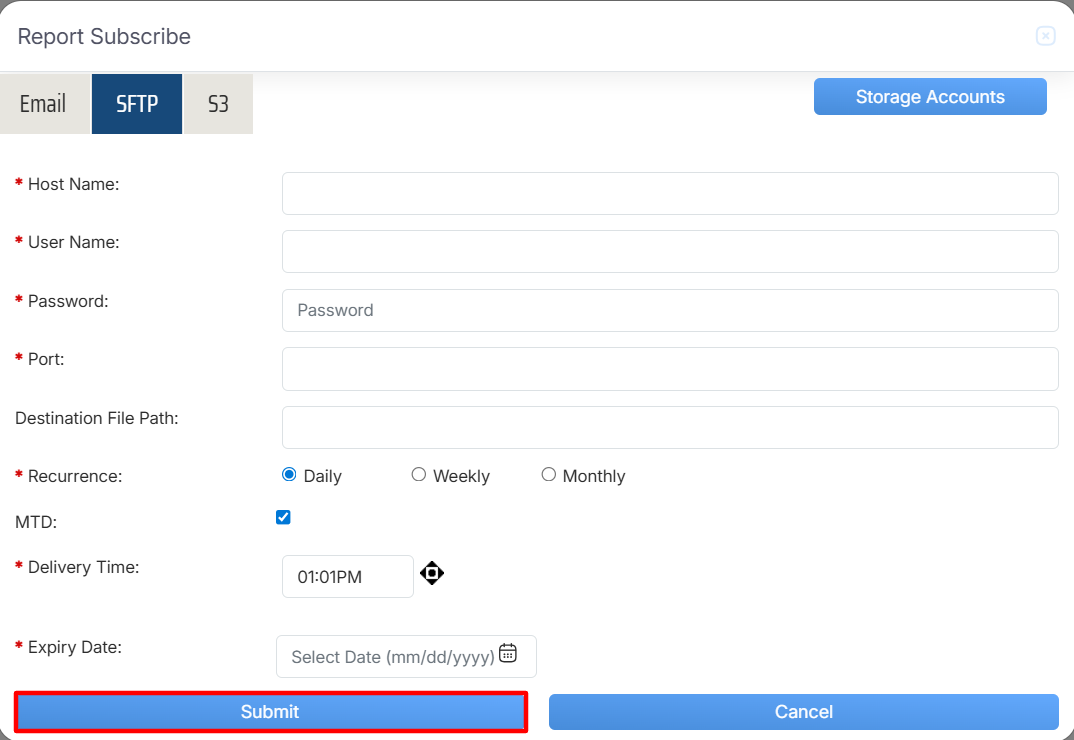Open the S3 tab
Viewport: 1074px width, 740px height.
click(218, 104)
